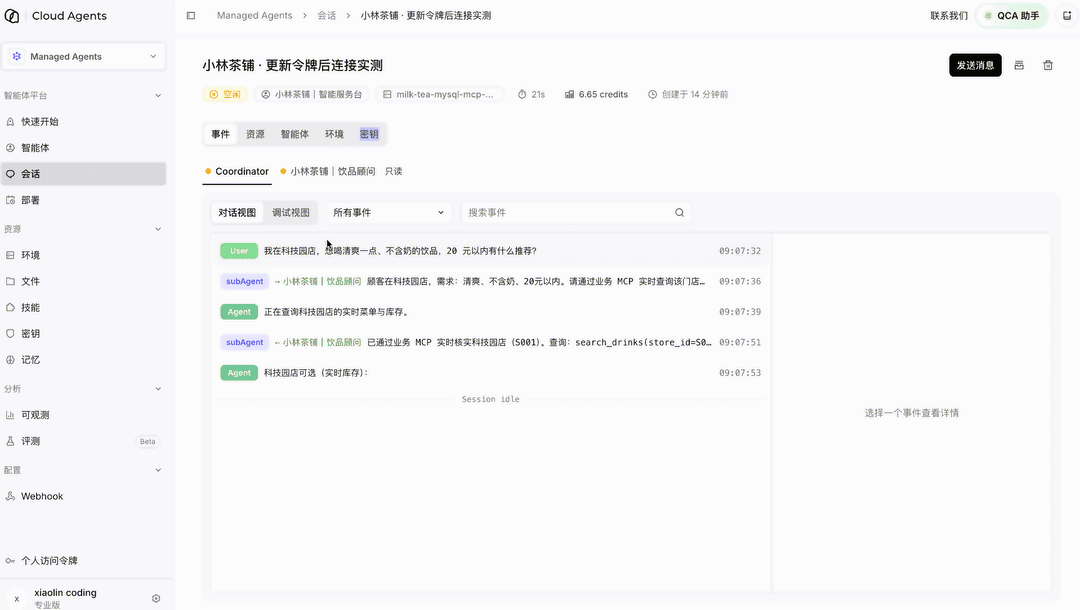Select the Agent event 正在查询科技园店的实时菜单与库存

(x=490, y=312)
